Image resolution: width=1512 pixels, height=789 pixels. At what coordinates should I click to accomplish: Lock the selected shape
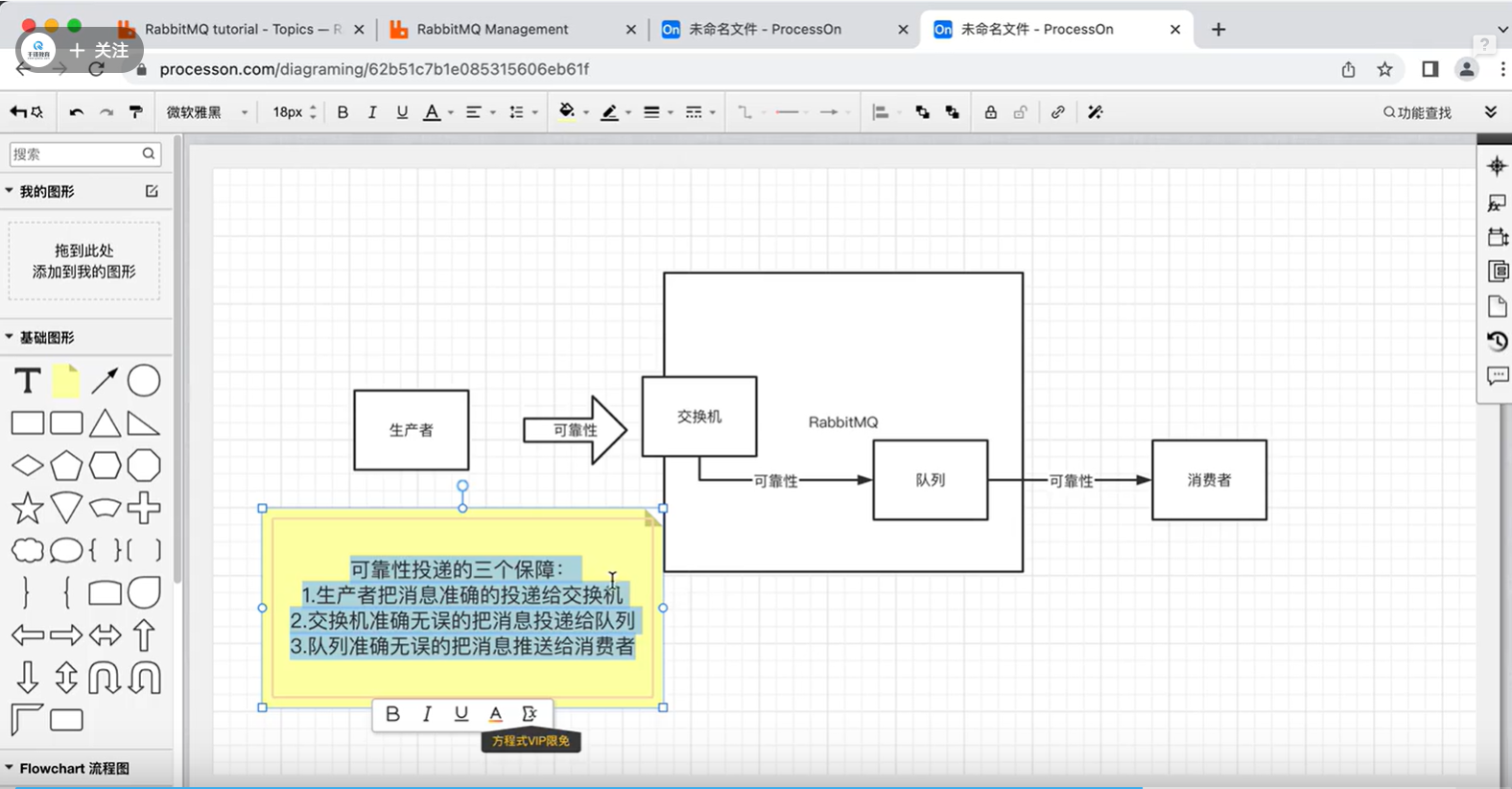click(x=990, y=112)
